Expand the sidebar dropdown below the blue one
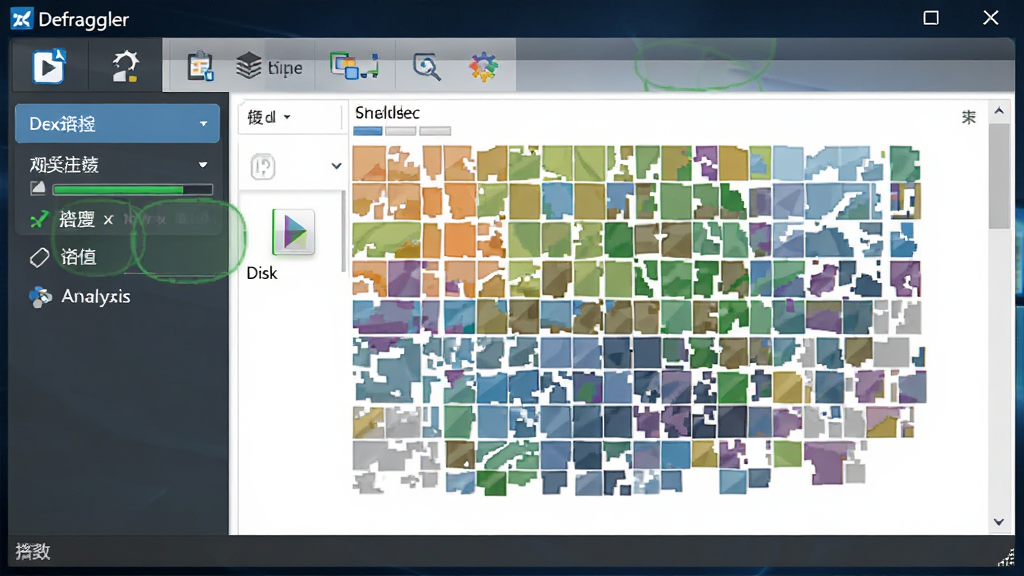This screenshot has height=576, width=1024. coord(118,165)
